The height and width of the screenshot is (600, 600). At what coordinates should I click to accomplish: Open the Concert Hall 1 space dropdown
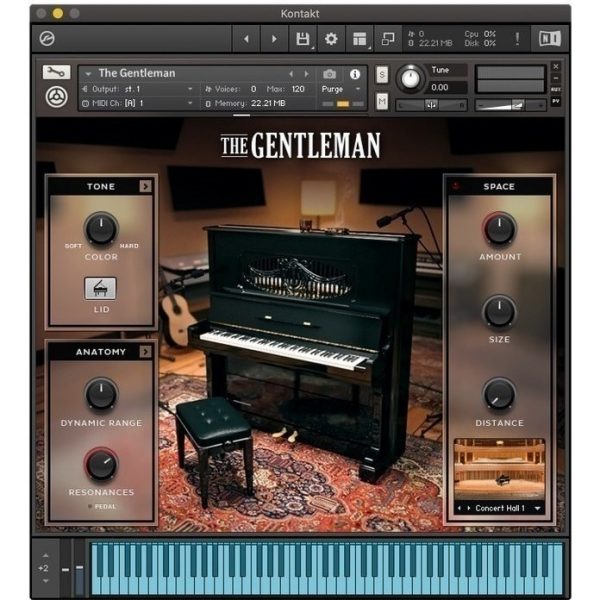point(538,509)
